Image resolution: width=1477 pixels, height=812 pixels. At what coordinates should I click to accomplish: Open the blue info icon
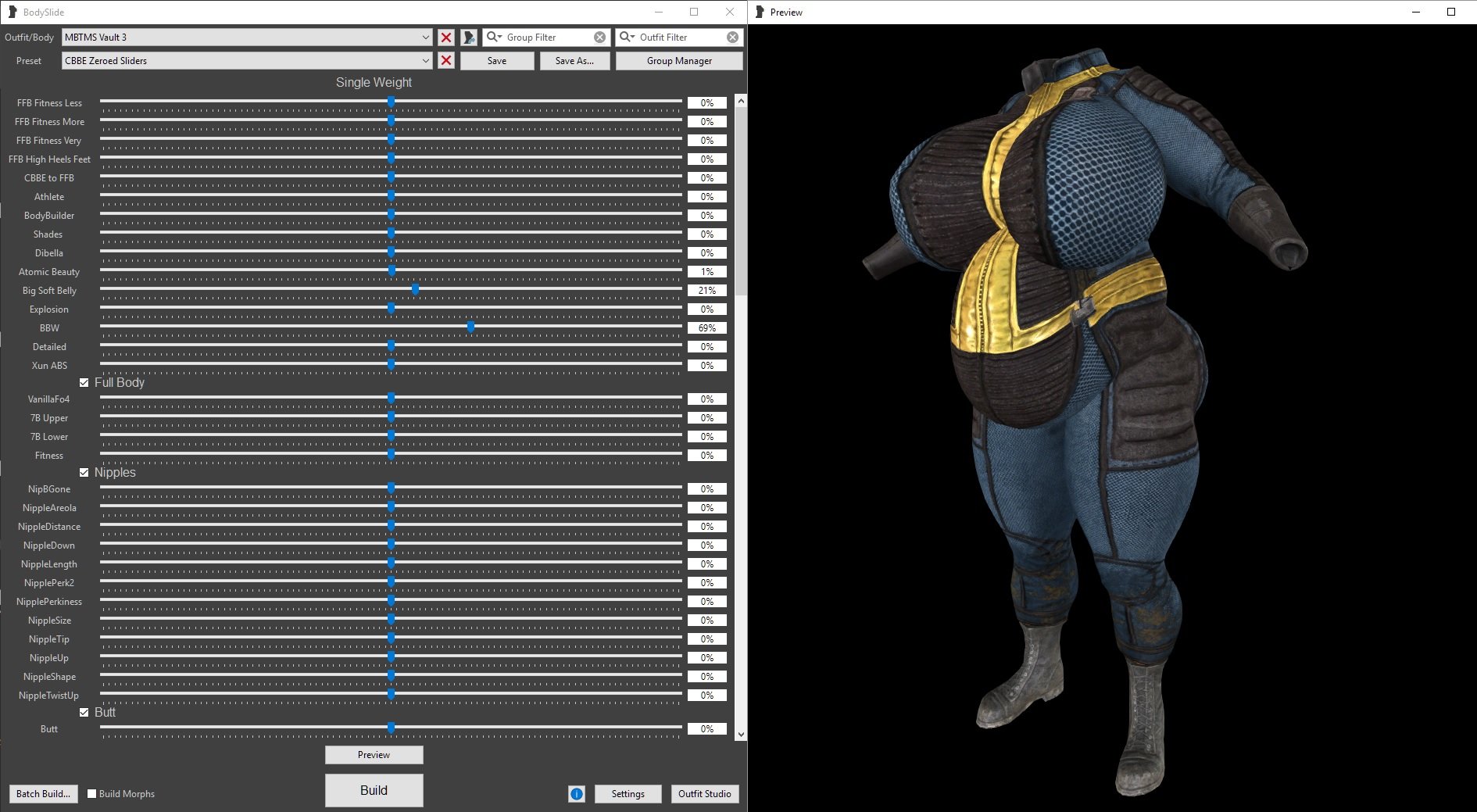577,794
